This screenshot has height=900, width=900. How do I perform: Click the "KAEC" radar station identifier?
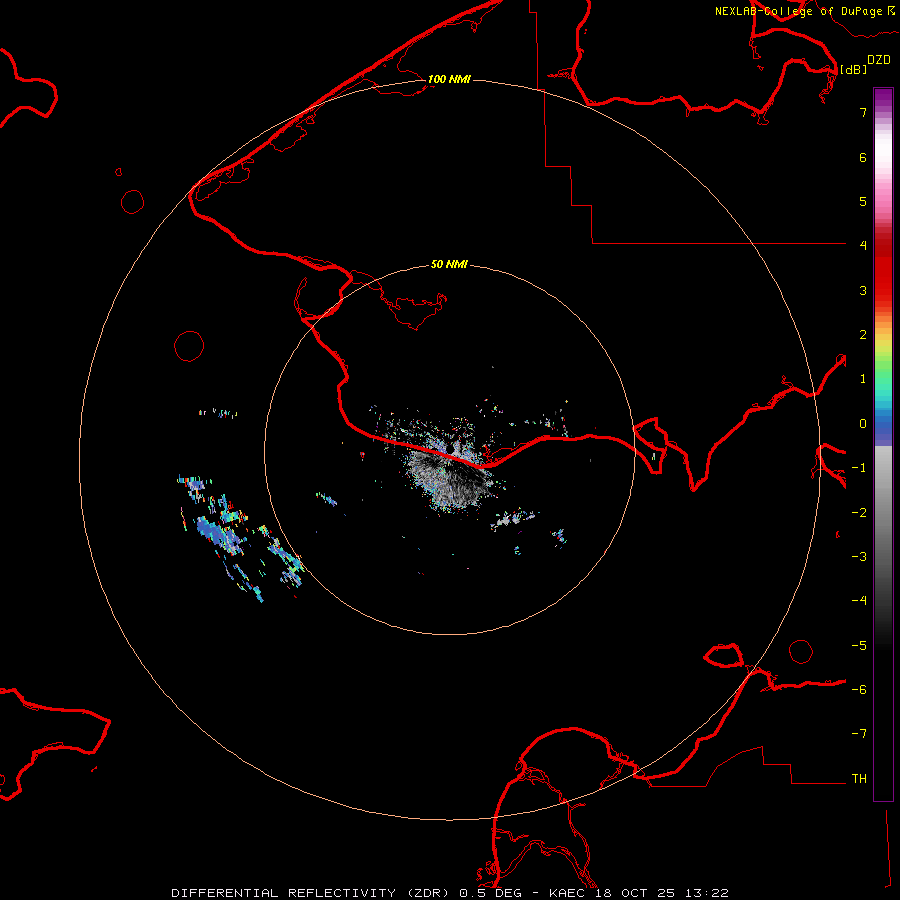tap(567, 893)
